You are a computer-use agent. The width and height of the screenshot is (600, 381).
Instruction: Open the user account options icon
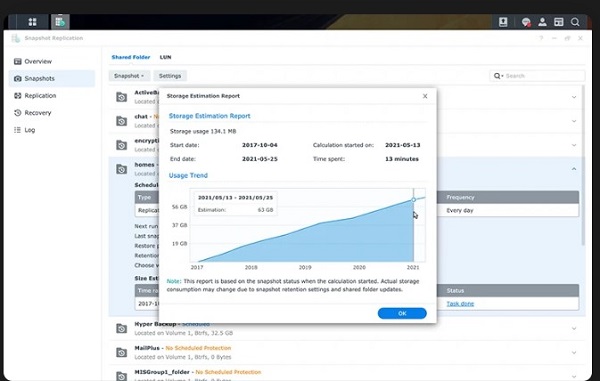[542, 22]
